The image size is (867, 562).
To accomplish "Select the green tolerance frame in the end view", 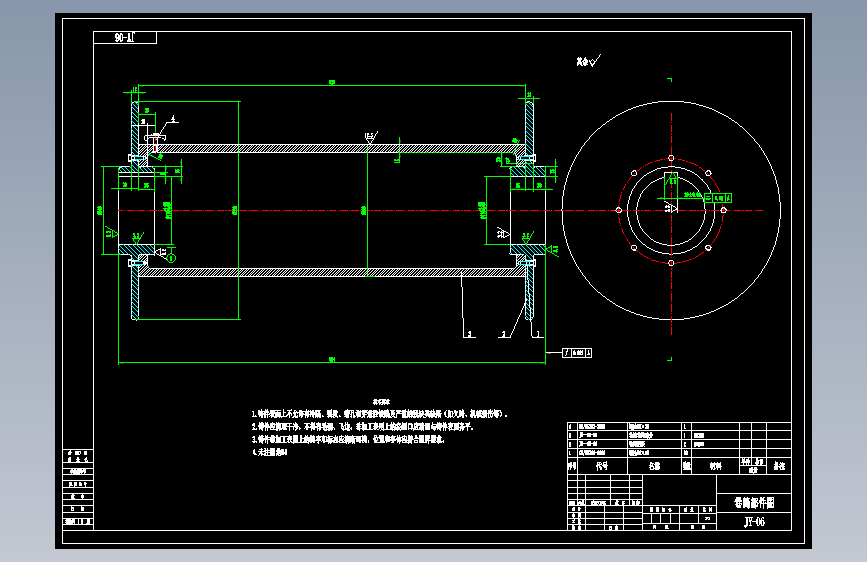I will [718, 198].
